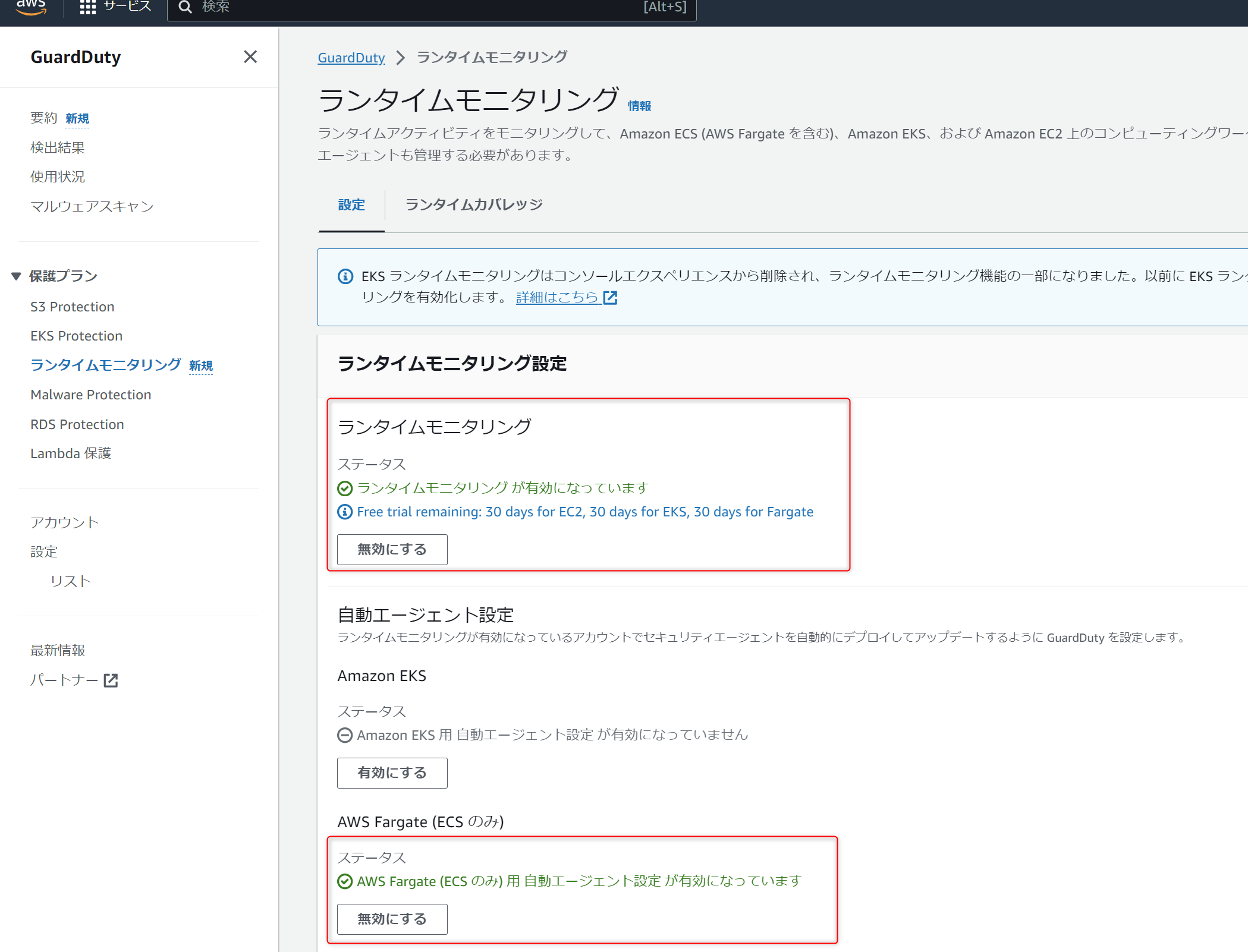The height and width of the screenshot is (952, 1248).
Task: Click the AWS logo icon
Action: (x=31, y=7)
